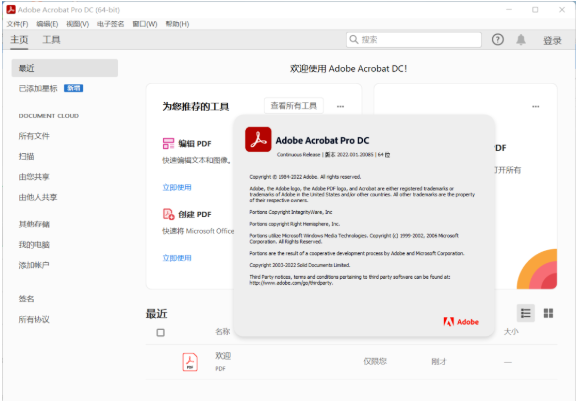Image resolution: width=576 pixels, height=401 pixels.
Task: Click the 大小 column header
Action: [x=511, y=332]
